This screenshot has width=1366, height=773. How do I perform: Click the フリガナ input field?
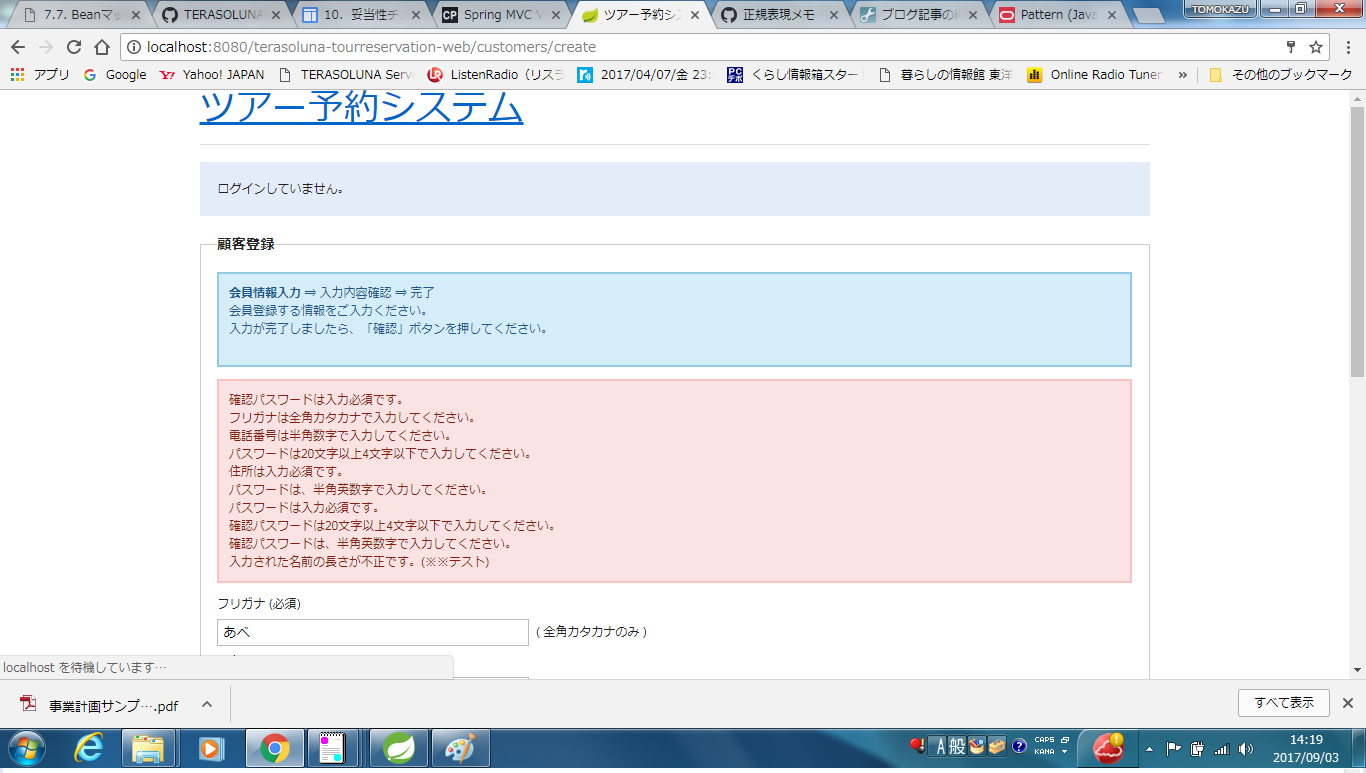tap(372, 632)
